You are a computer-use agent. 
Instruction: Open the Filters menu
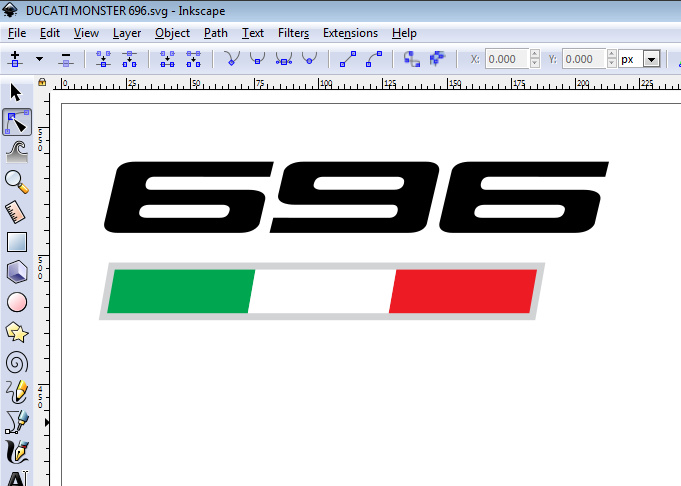point(293,33)
